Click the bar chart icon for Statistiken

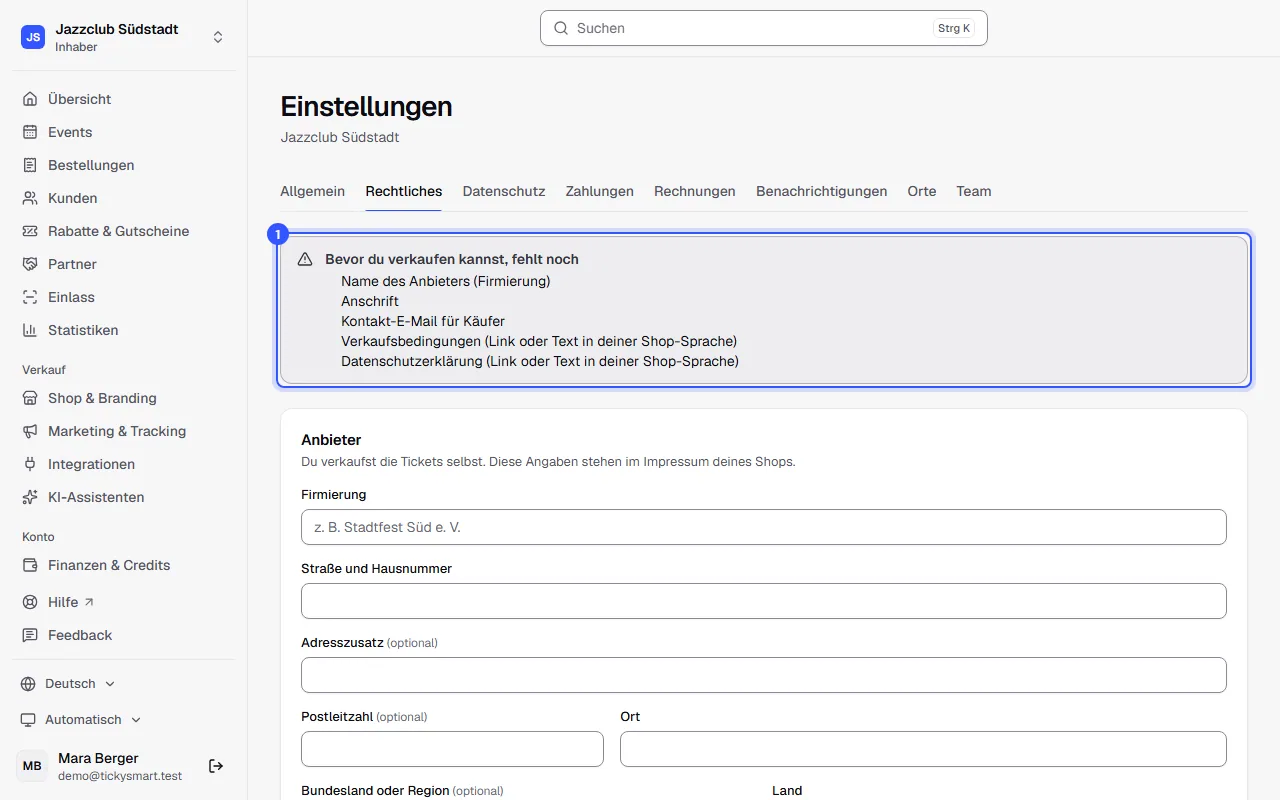pos(30,330)
